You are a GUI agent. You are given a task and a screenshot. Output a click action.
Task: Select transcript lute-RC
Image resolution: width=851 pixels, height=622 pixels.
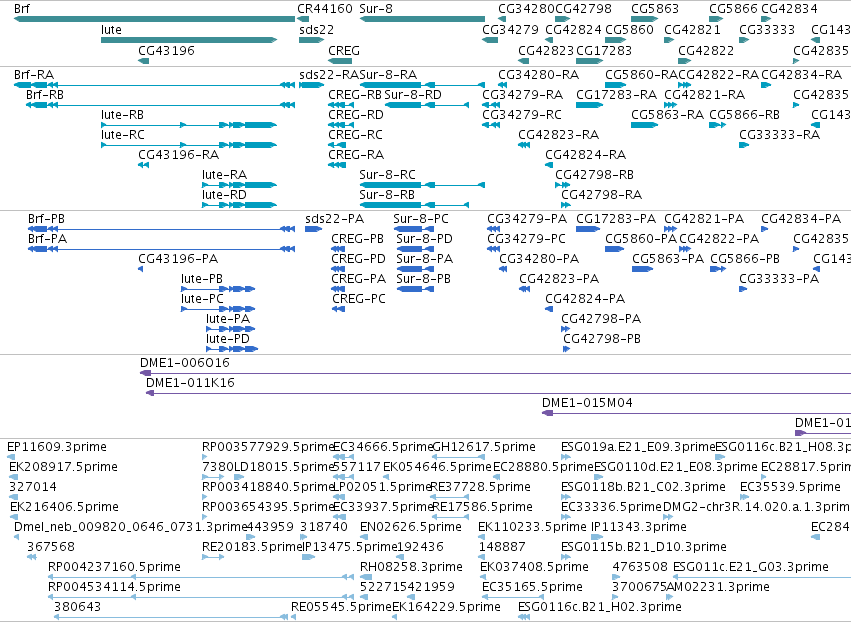point(189,145)
